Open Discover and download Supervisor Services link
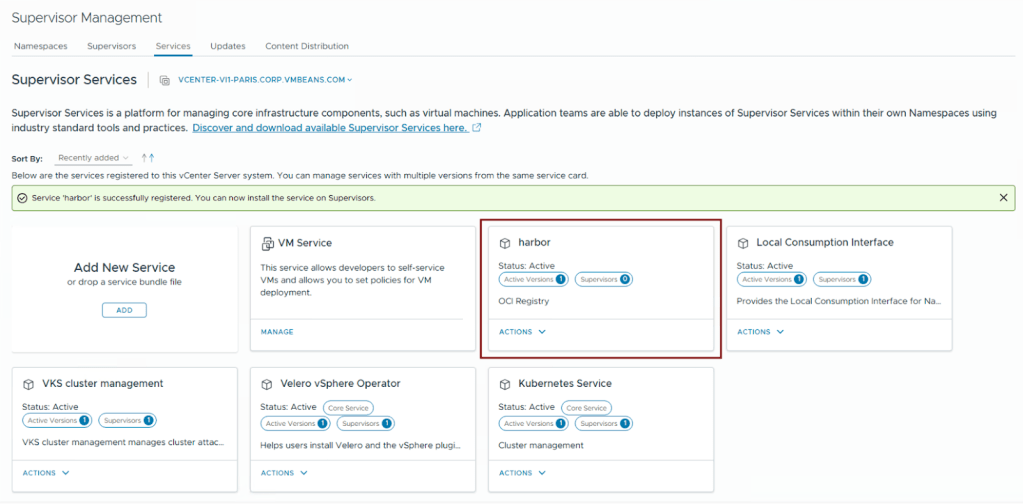Screen dimensions: 1023x504 click(330, 128)
